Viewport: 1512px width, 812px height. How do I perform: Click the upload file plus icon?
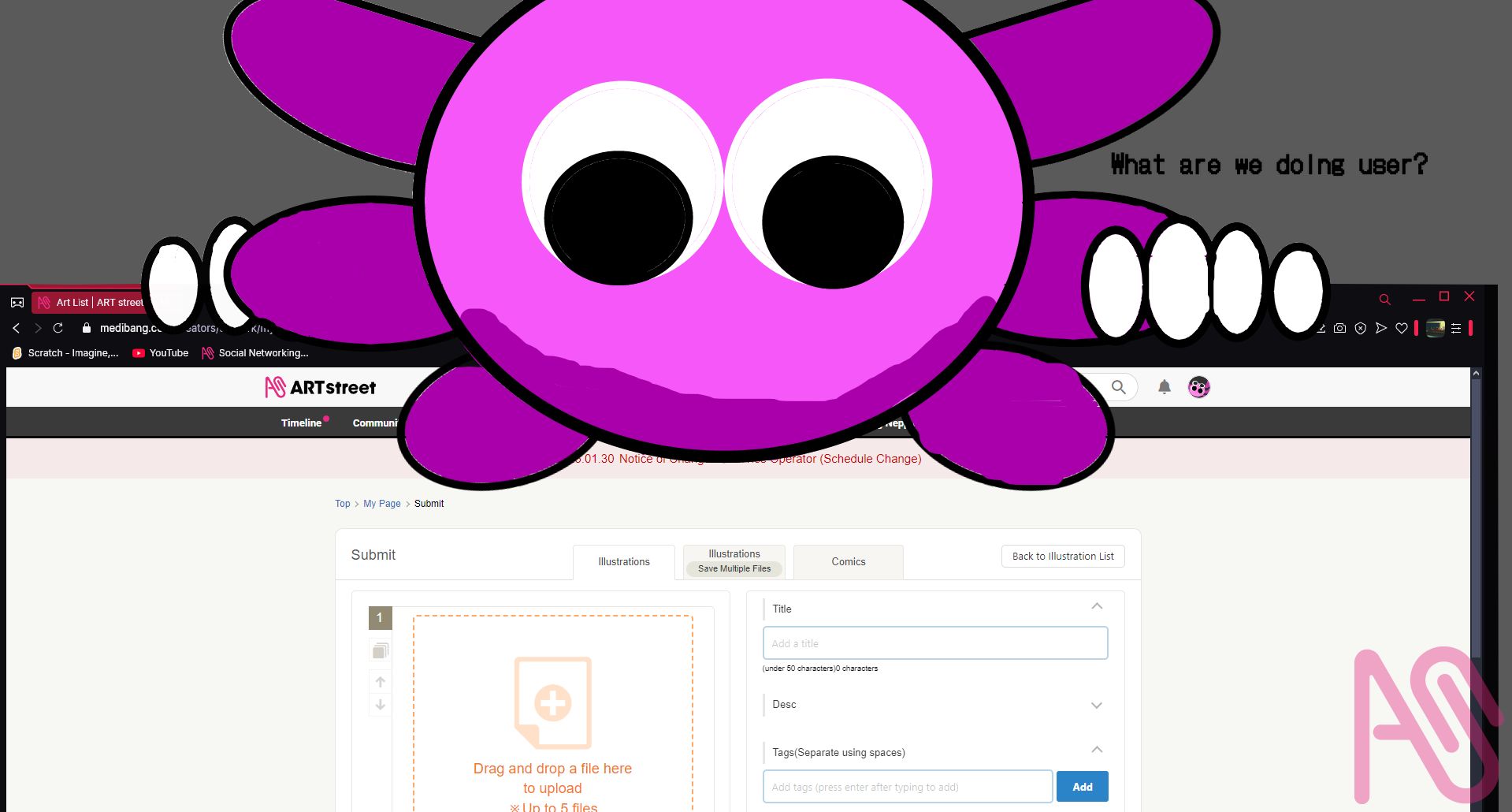552,702
